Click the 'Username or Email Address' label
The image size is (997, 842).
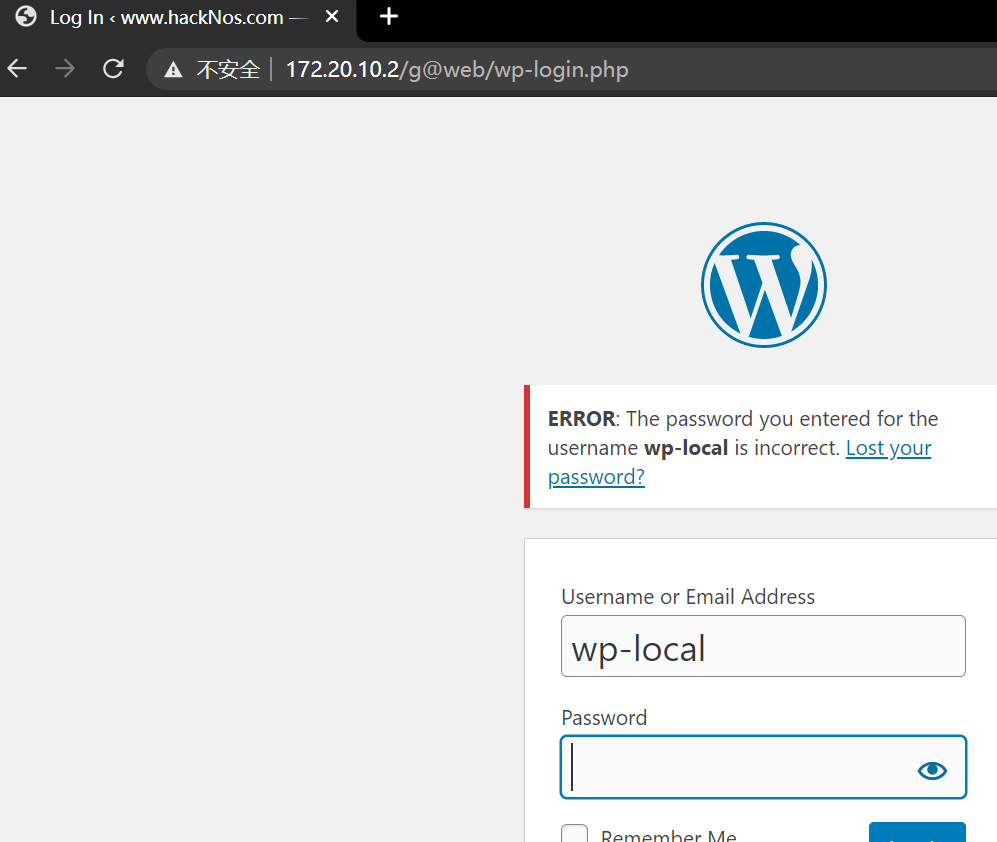(x=688, y=597)
